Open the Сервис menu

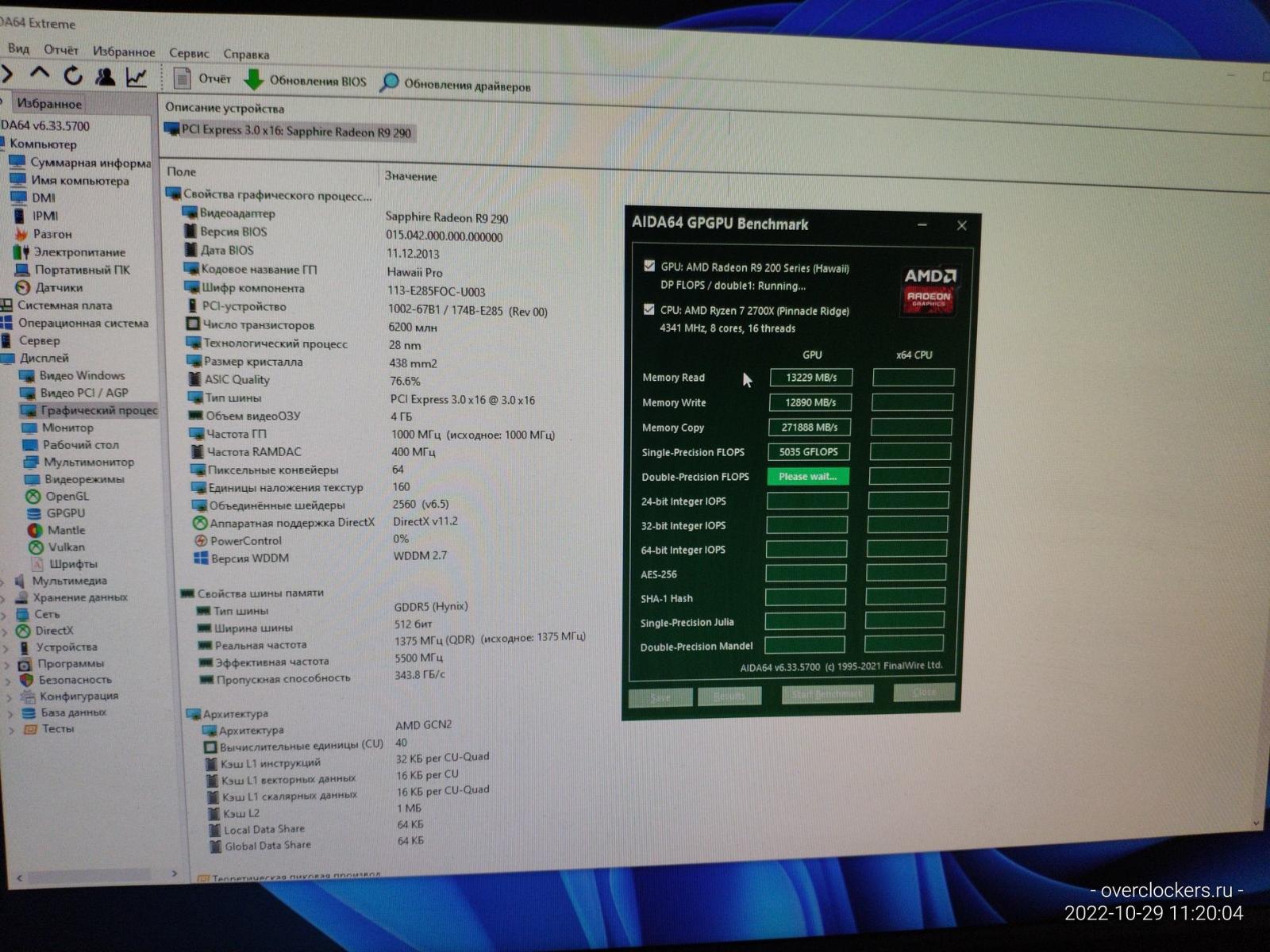[189, 53]
